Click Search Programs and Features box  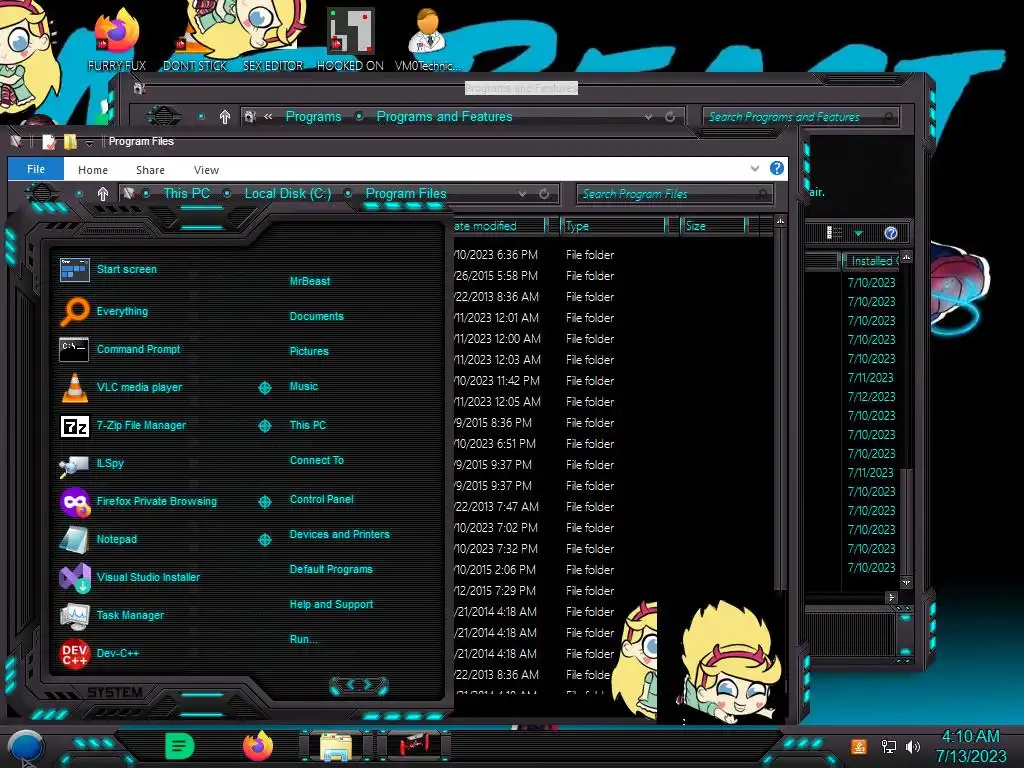pyautogui.click(x=800, y=117)
